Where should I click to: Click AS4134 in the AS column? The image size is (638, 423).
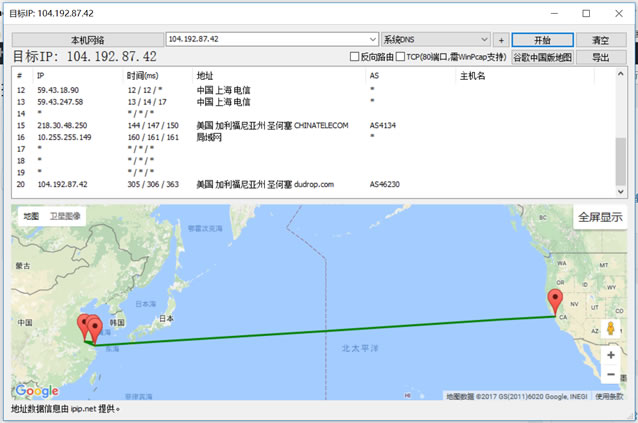(382, 125)
